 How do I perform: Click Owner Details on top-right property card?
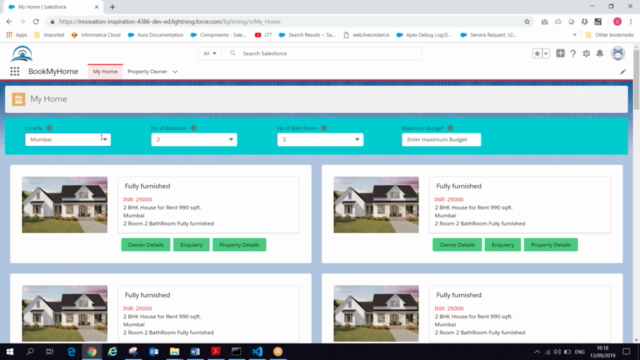[x=457, y=245]
